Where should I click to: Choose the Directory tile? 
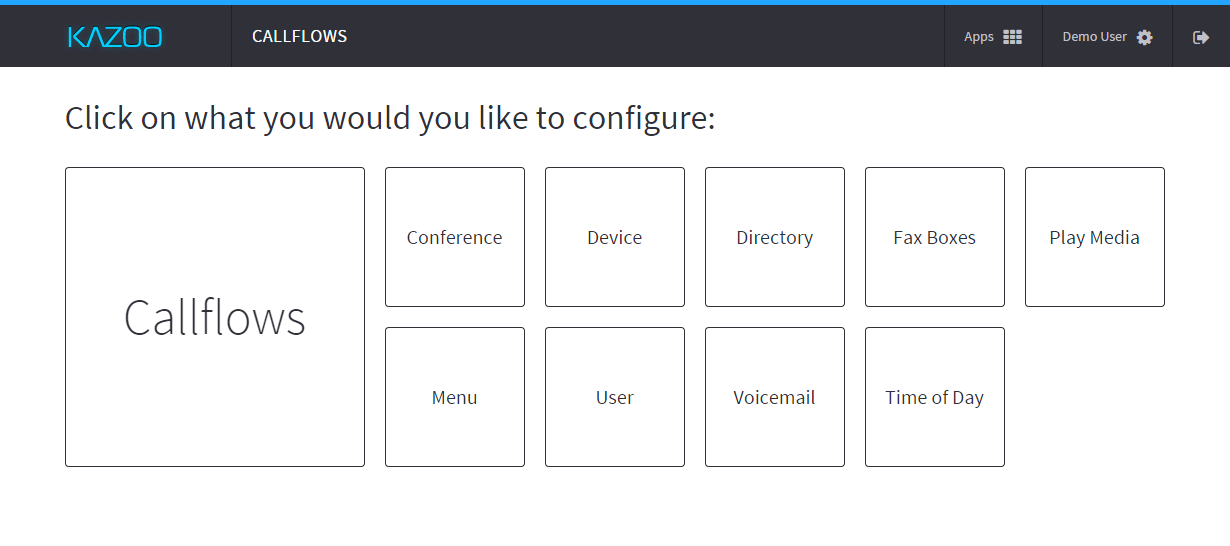pos(775,237)
